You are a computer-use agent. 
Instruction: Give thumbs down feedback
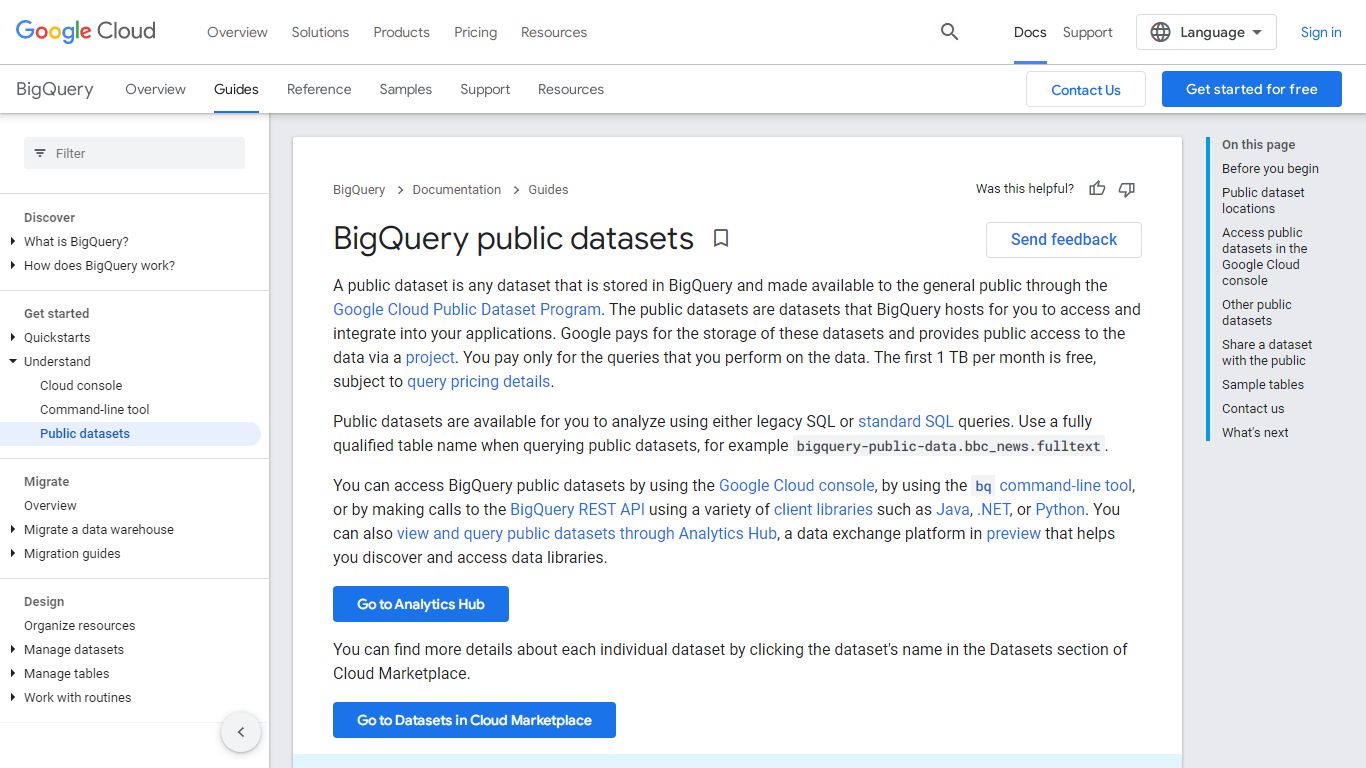pos(1127,189)
